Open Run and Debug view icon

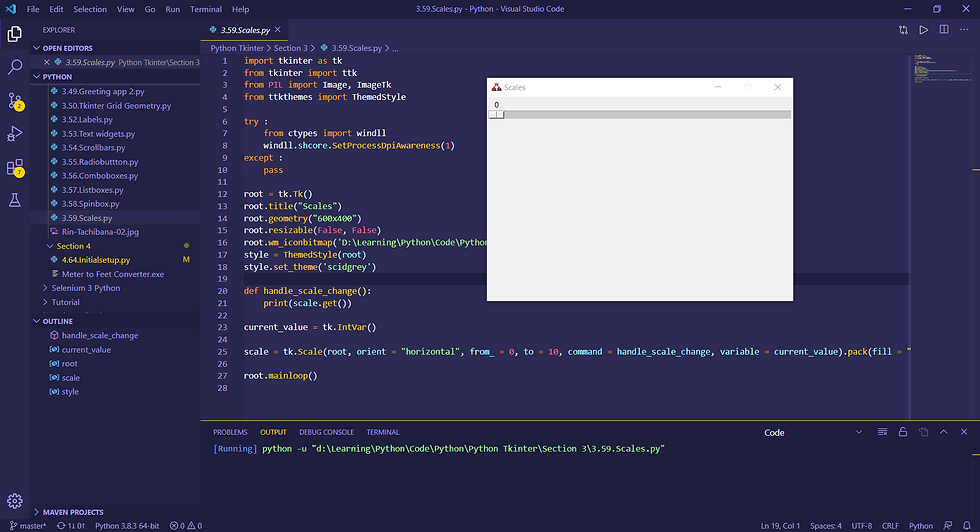tap(14, 133)
